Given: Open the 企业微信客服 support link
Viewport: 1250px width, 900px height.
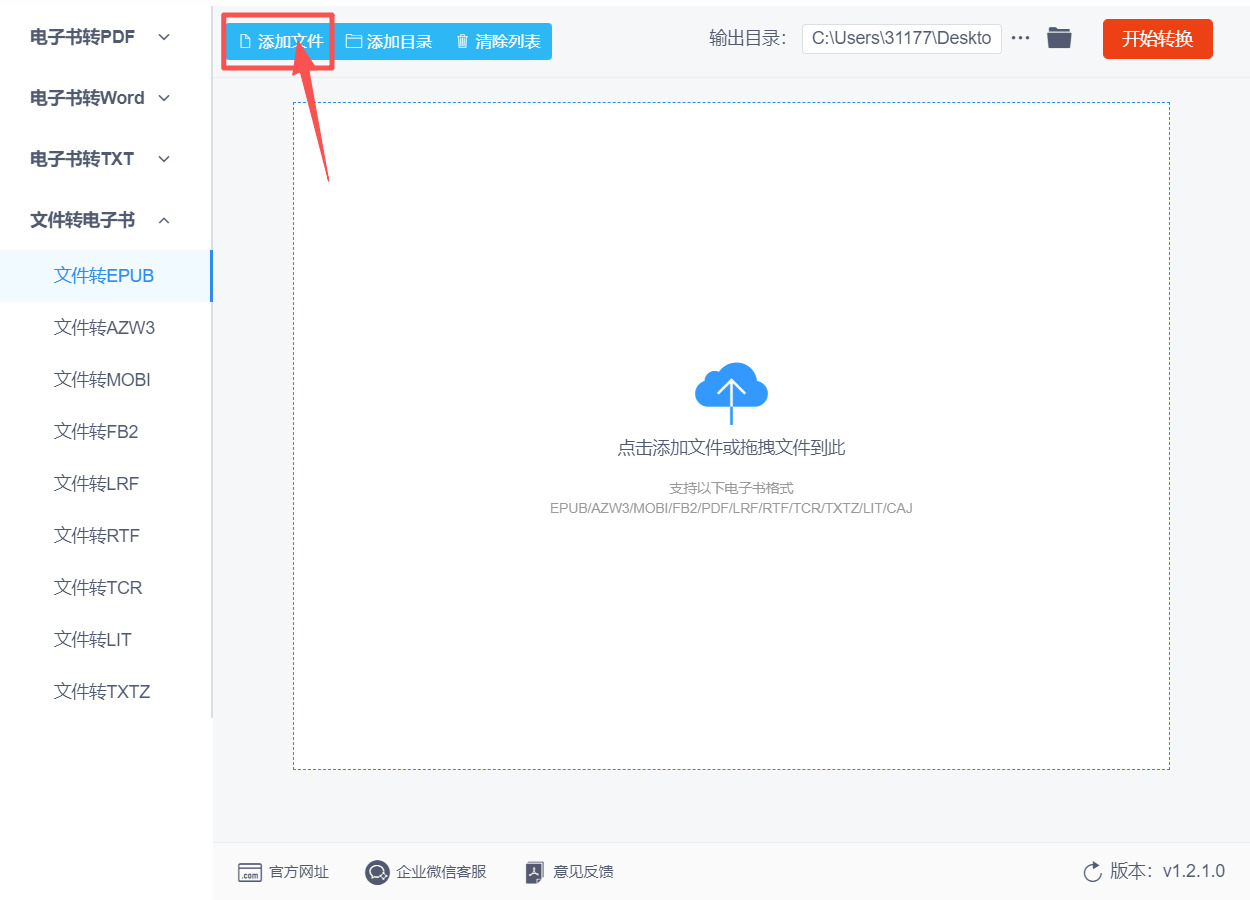Looking at the screenshot, I should [441, 872].
